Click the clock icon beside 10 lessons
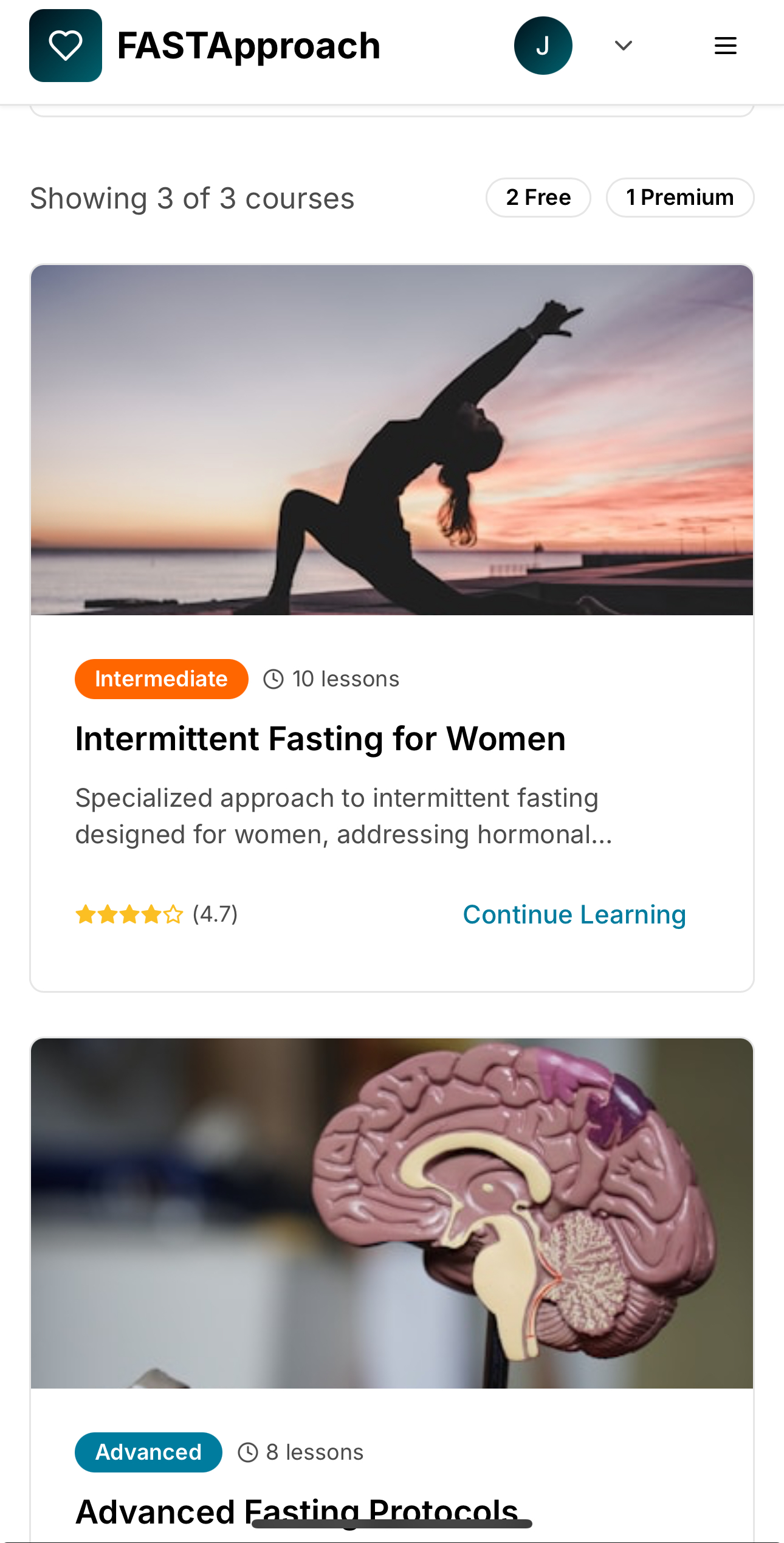This screenshot has height=1543, width=784. 273,679
